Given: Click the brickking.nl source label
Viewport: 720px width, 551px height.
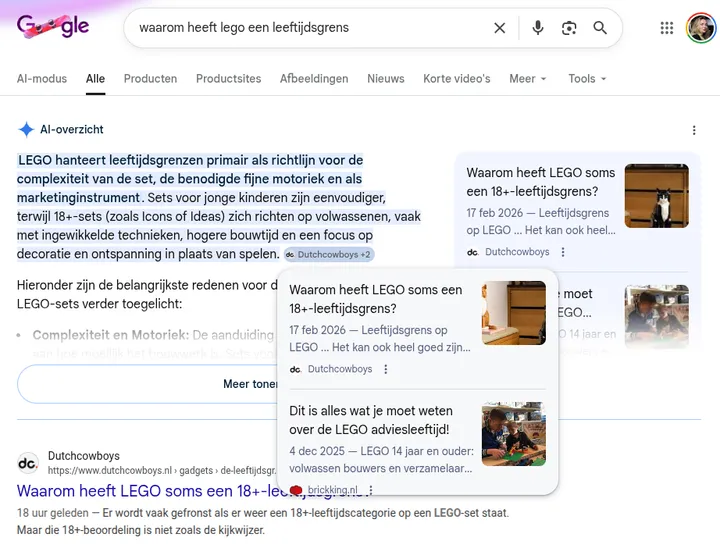Looking at the screenshot, I should [332, 490].
